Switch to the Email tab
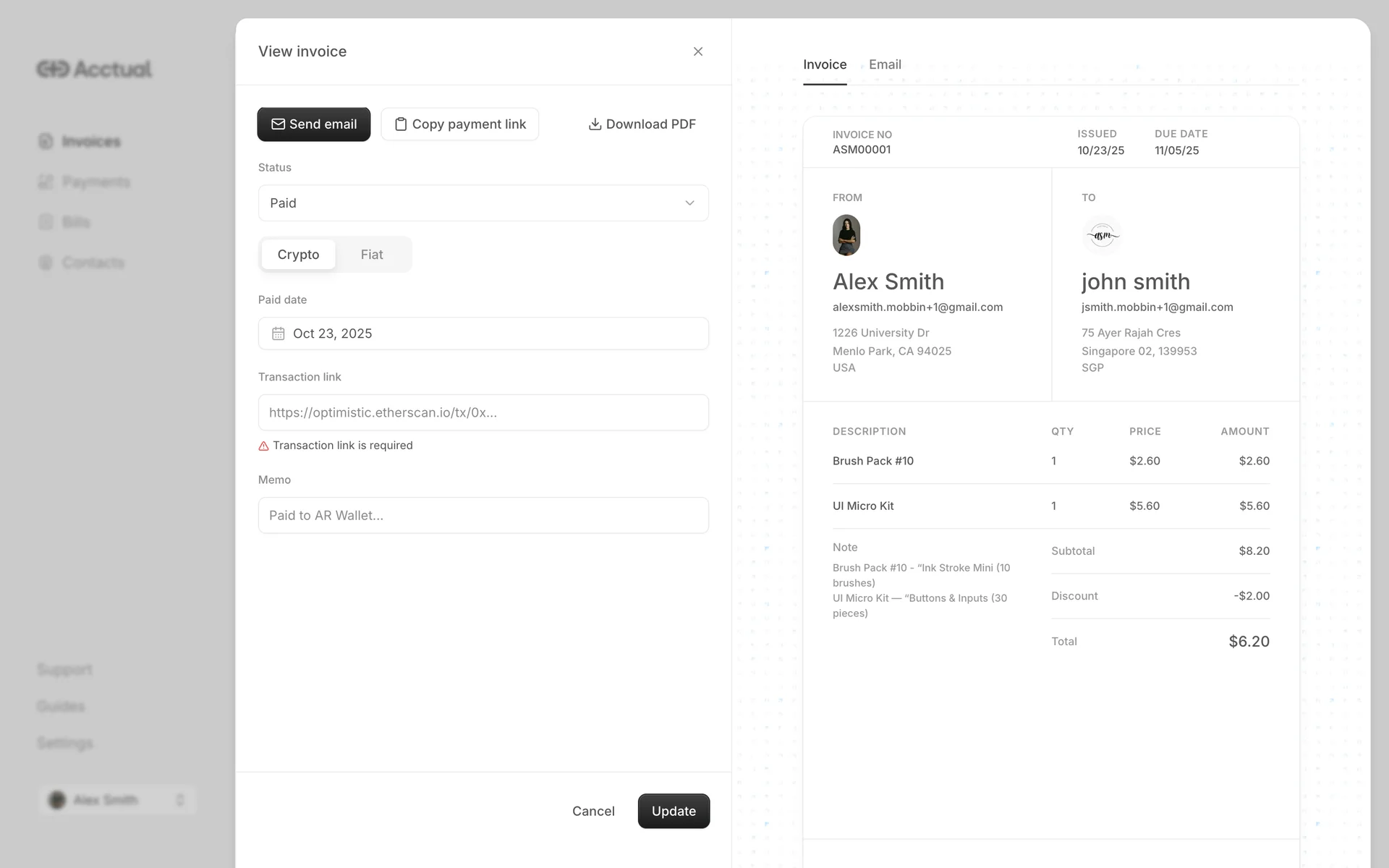Image resolution: width=1389 pixels, height=868 pixels. point(885,64)
